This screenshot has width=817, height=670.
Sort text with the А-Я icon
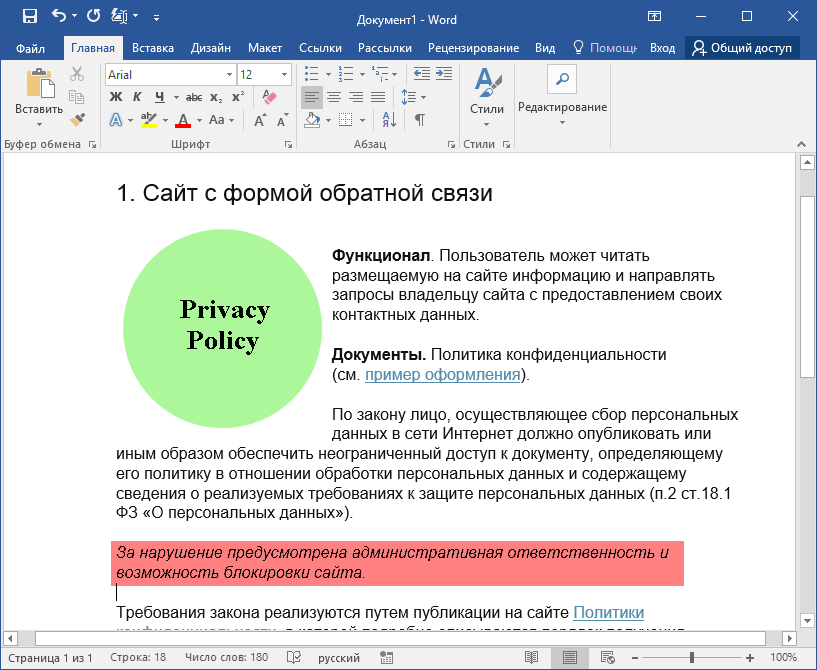389,120
